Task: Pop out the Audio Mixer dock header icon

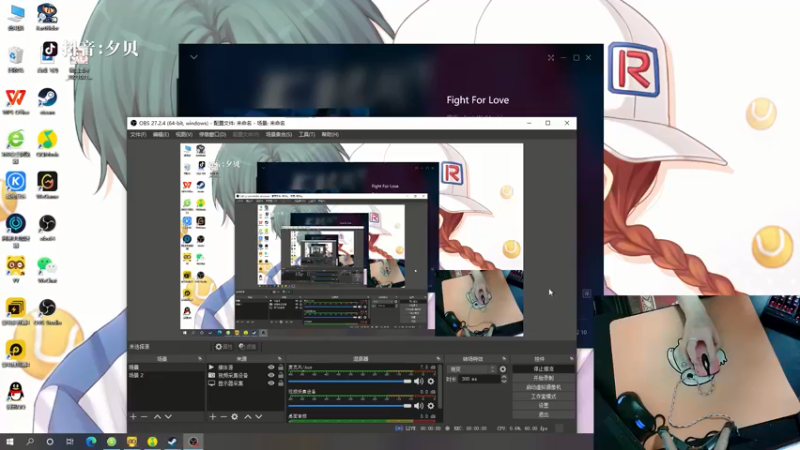Action: [x=438, y=359]
